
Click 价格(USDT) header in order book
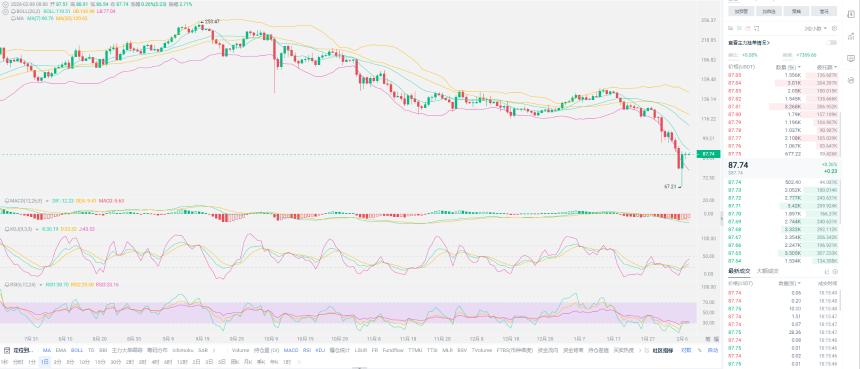pyautogui.click(x=742, y=67)
